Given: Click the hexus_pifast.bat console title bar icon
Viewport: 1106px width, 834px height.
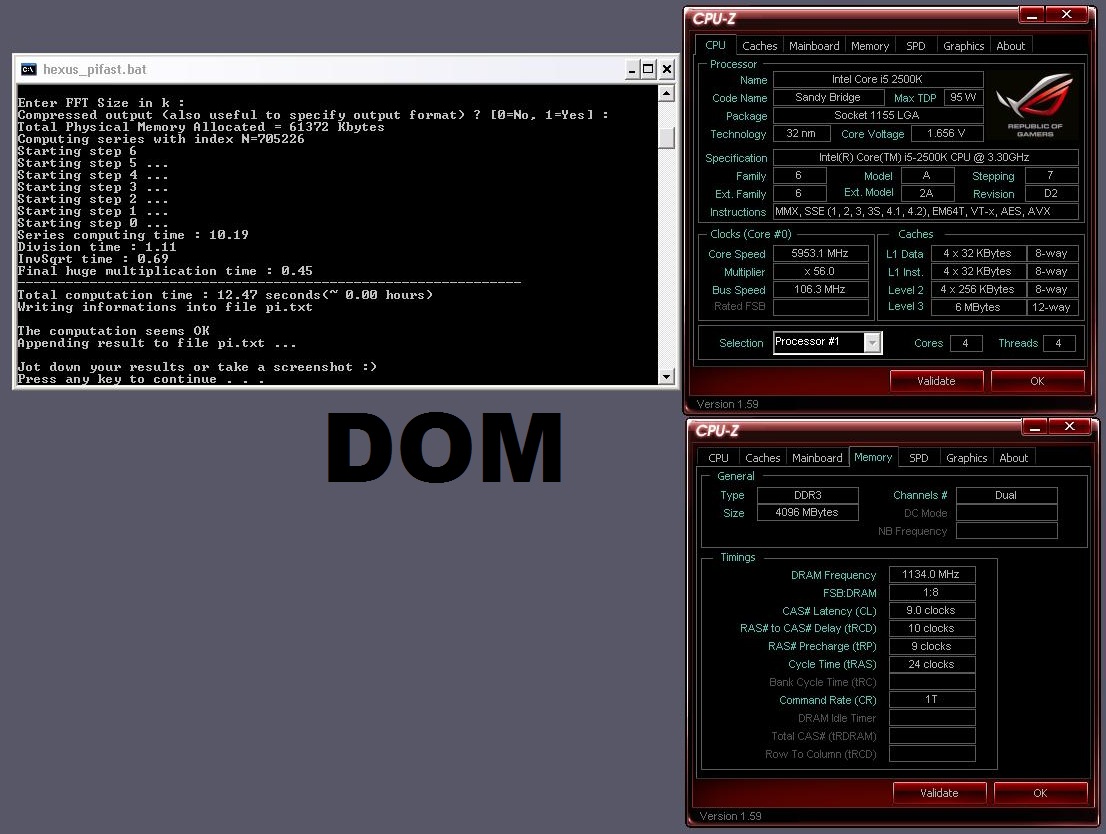Looking at the screenshot, I should click(x=29, y=69).
